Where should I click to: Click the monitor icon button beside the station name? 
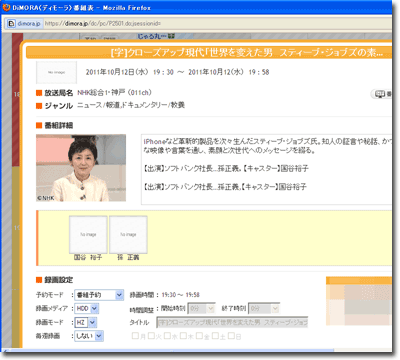(x=382, y=94)
